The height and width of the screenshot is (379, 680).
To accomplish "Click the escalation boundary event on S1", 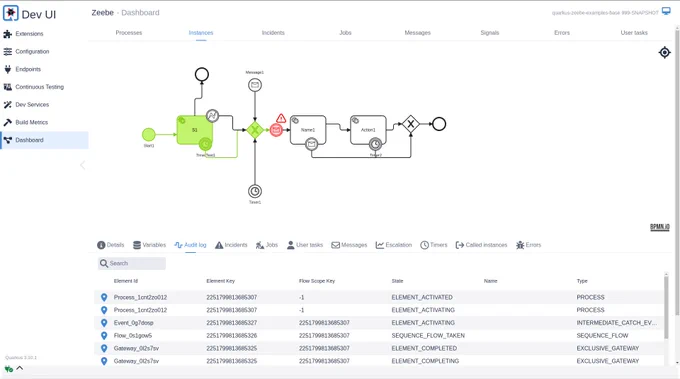I will [x=212, y=116].
